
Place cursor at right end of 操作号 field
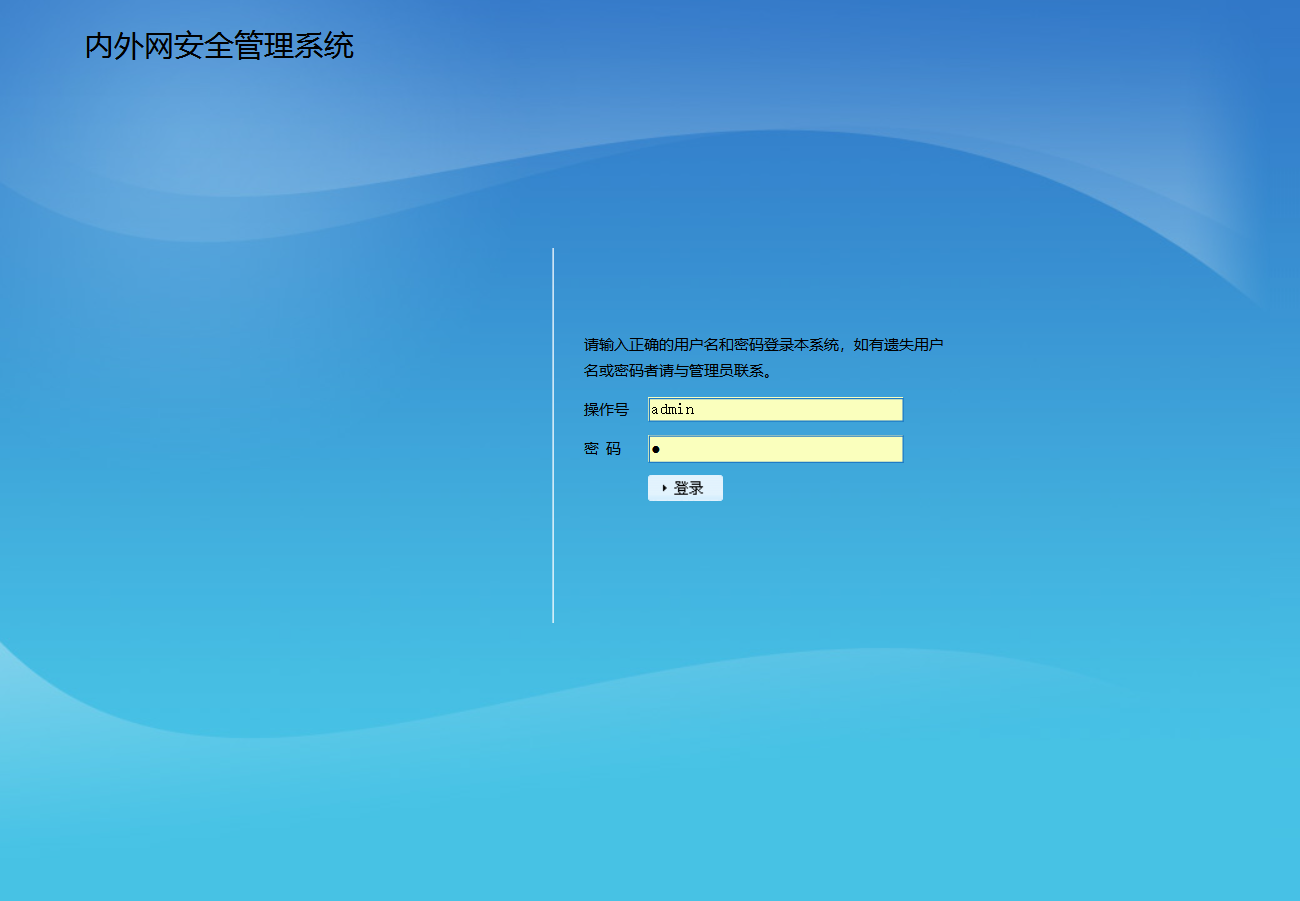coord(896,410)
